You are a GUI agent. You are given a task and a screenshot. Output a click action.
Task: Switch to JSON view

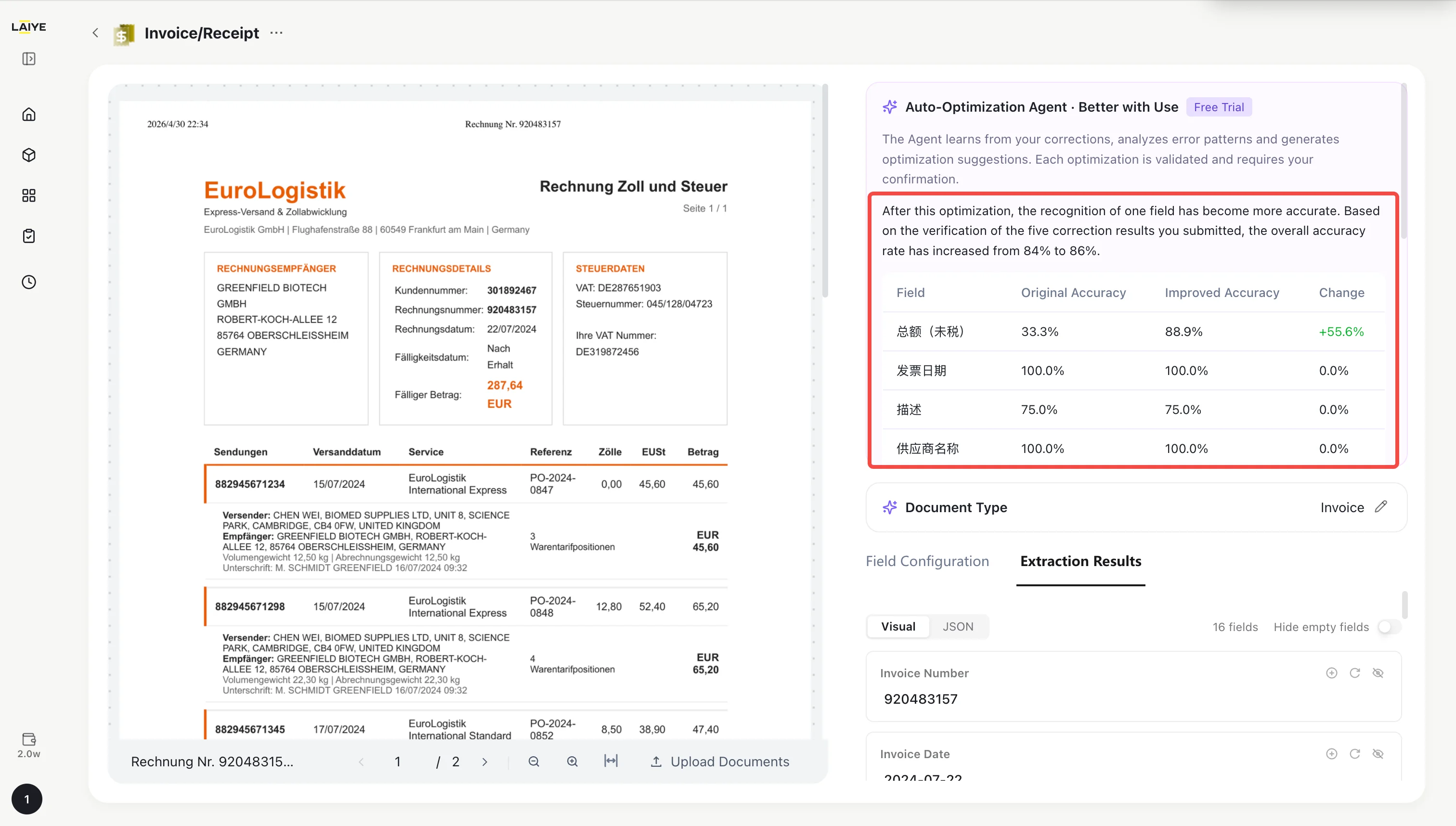[958, 626]
